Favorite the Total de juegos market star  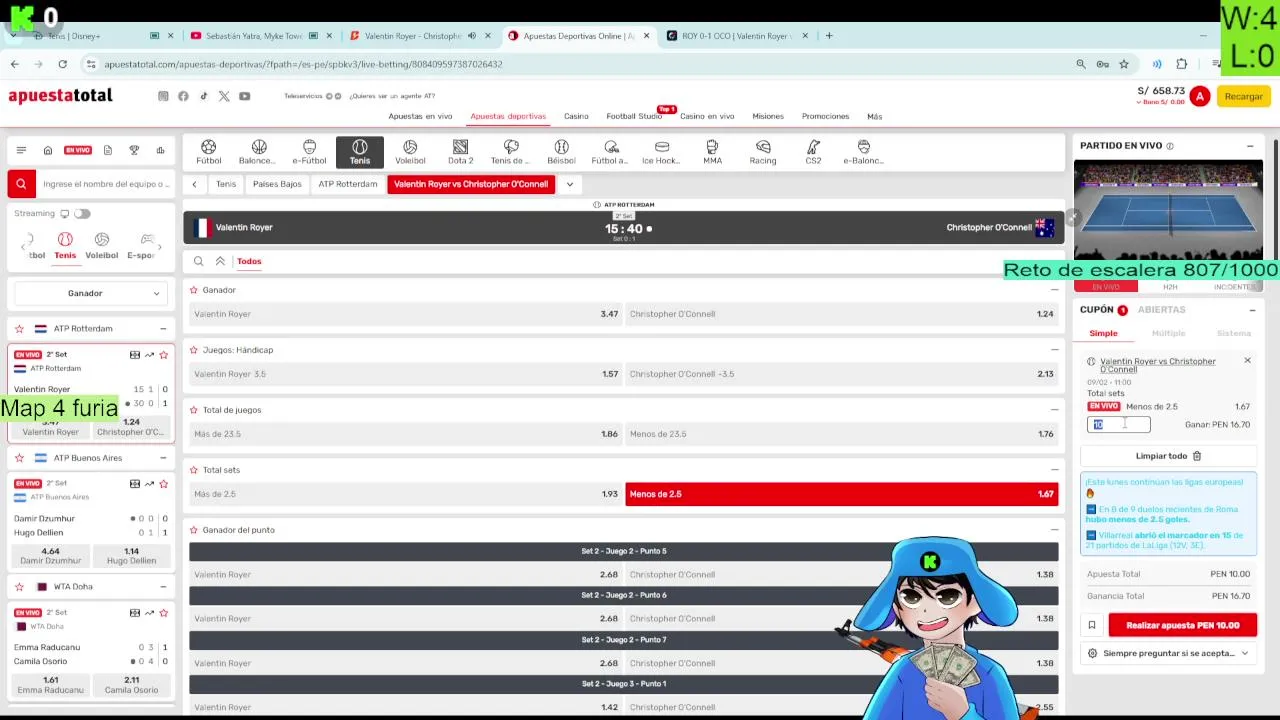coord(194,410)
